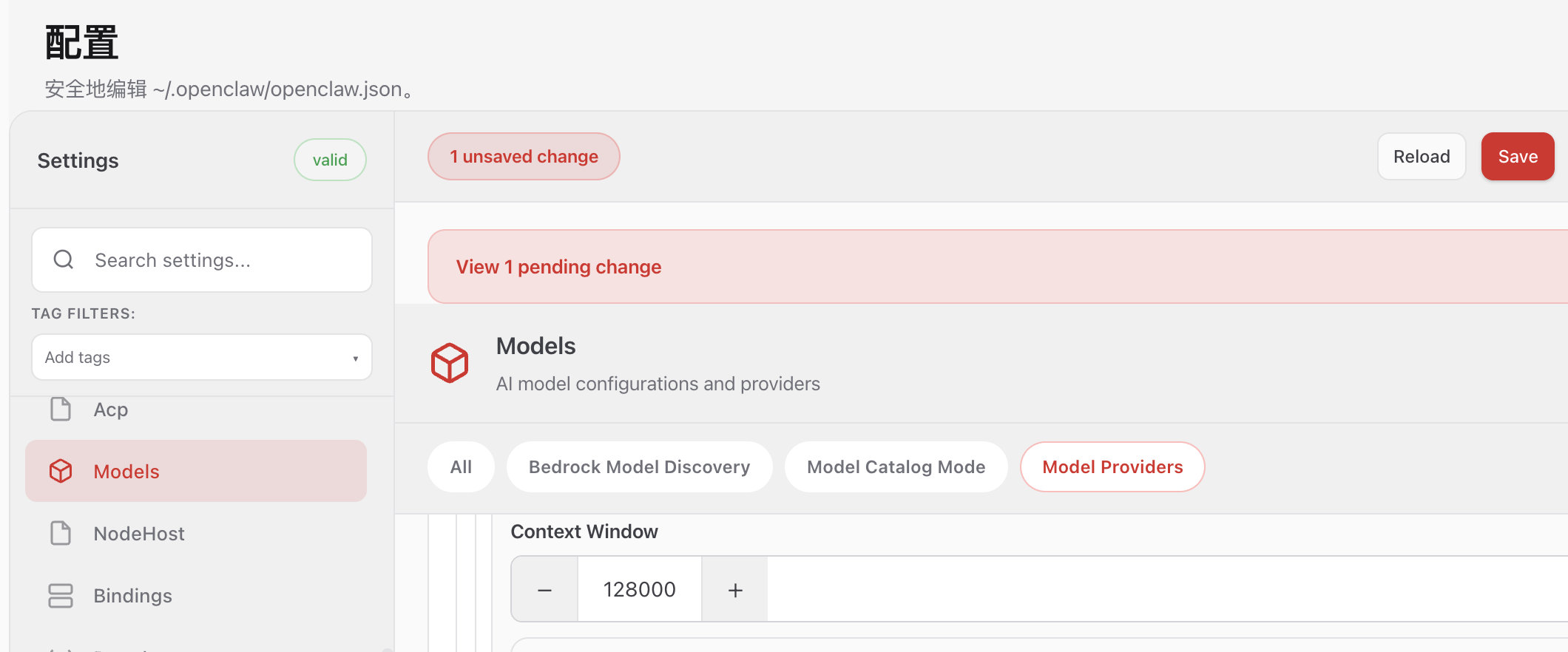The width and height of the screenshot is (1568, 652).
Task: Show the All models filter tab
Action: point(461,466)
